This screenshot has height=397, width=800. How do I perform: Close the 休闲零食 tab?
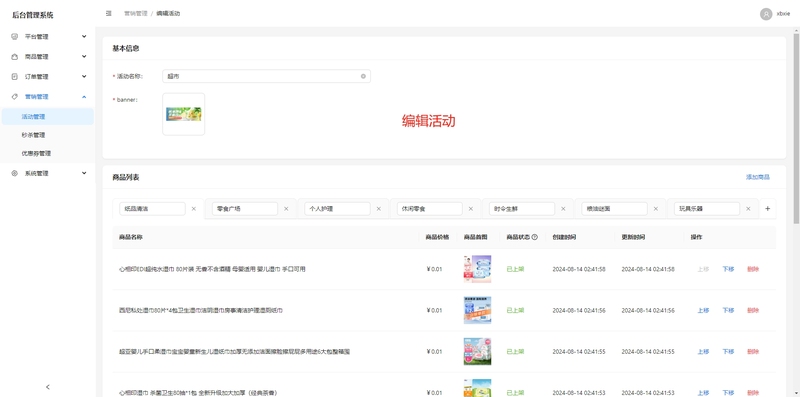coord(471,209)
